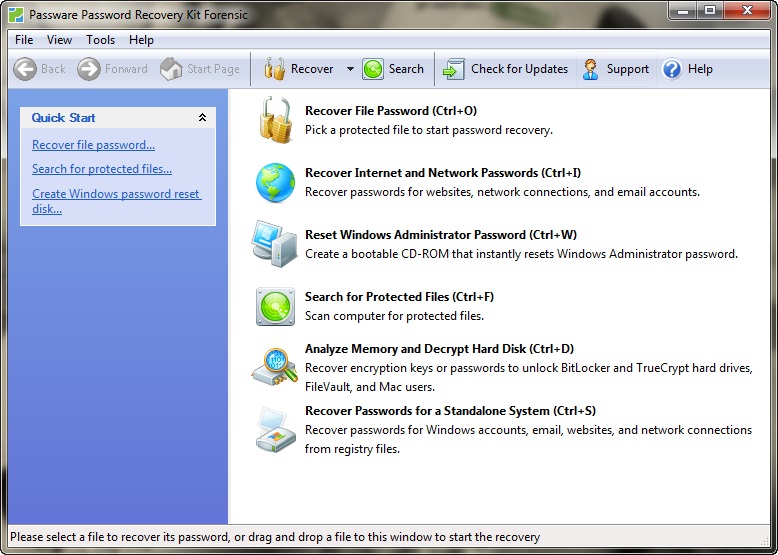
Task: Click the Passware app icon in title bar
Action: (16, 15)
